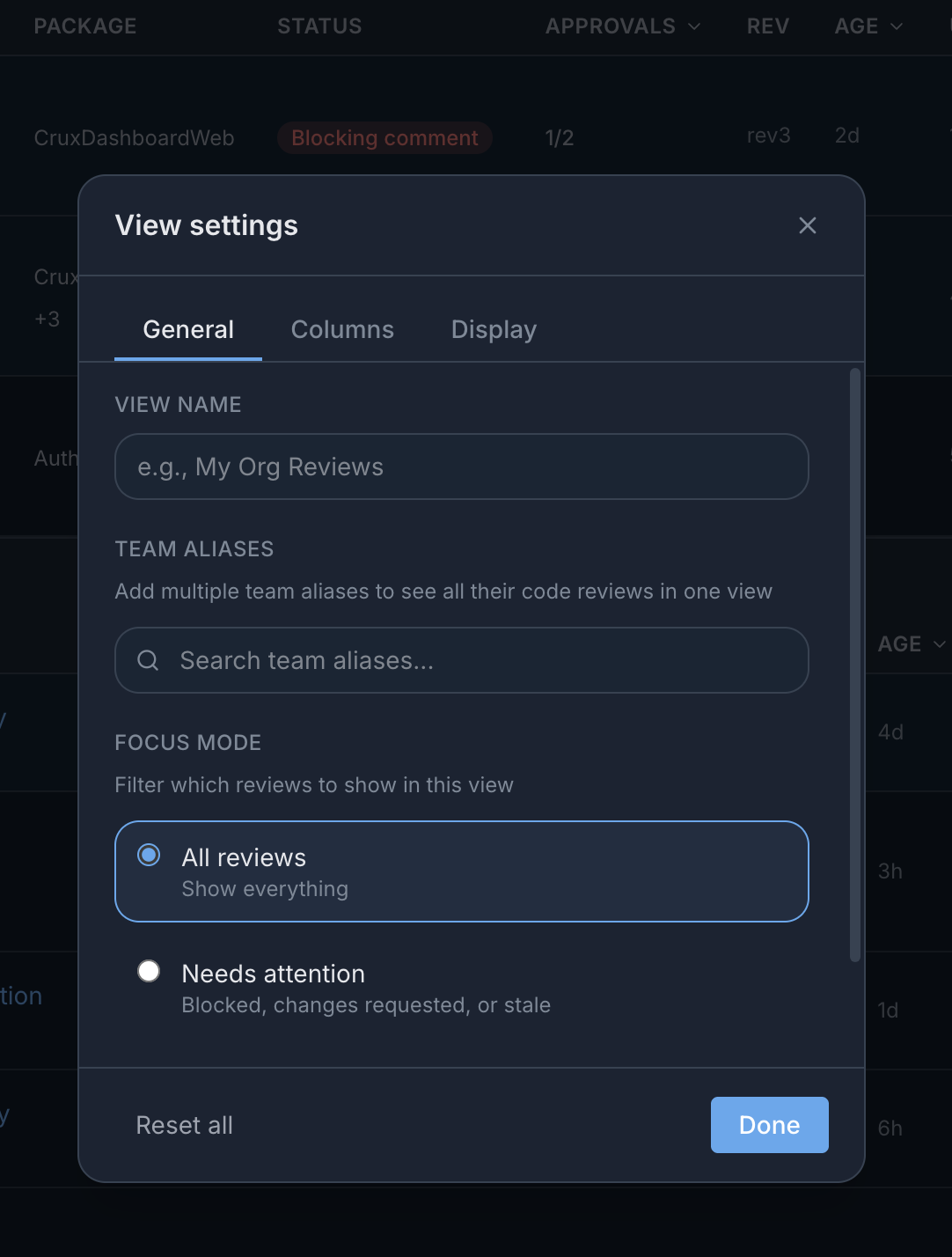952x1257 pixels.
Task: Click the Done button
Action: [x=768, y=1125]
